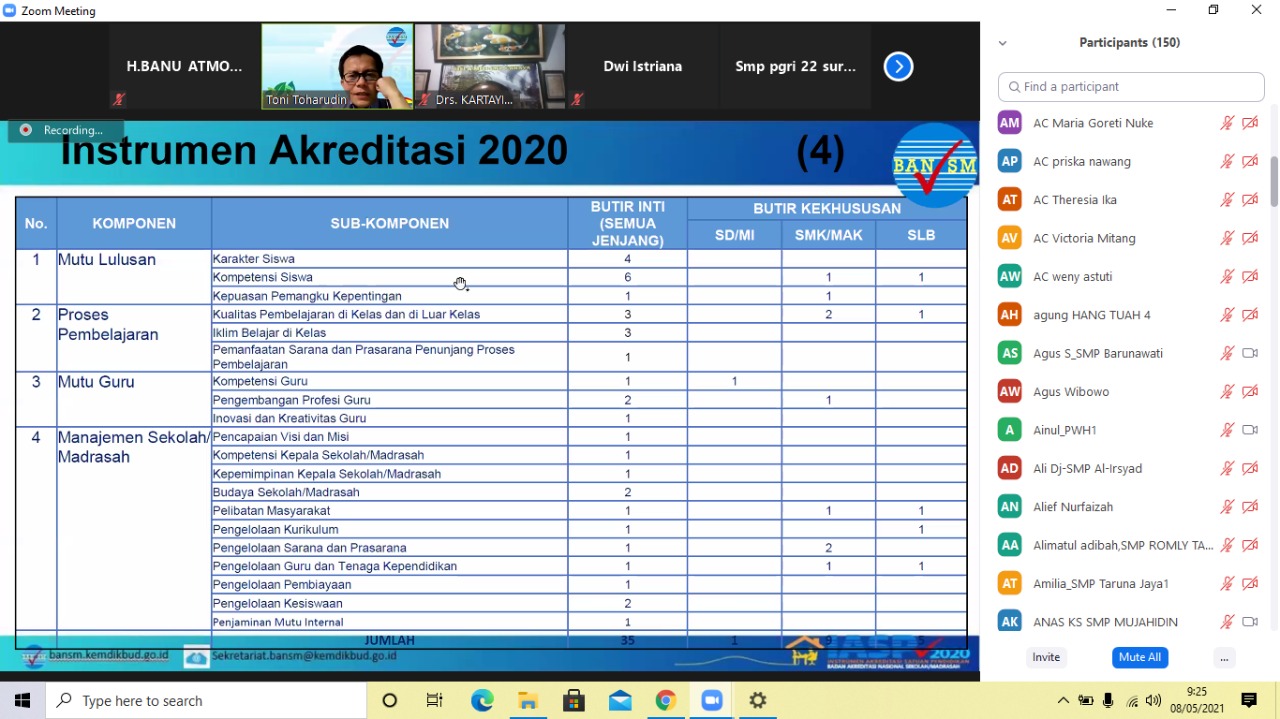Click the Invite button
Viewport: 1280px width, 719px height.
click(1046, 657)
